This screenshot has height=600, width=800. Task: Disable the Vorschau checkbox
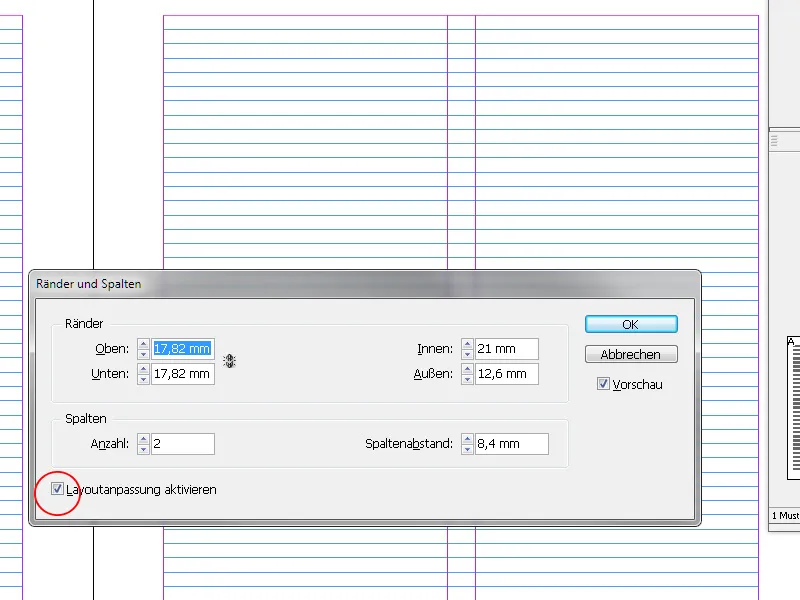(x=603, y=383)
